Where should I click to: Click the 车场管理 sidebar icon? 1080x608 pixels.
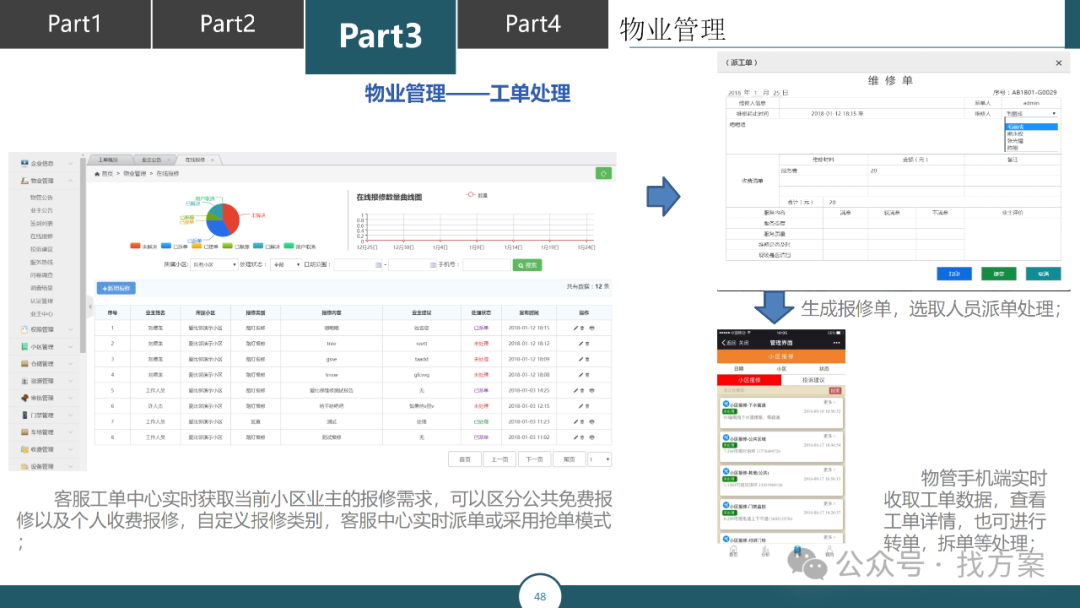(x=24, y=432)
